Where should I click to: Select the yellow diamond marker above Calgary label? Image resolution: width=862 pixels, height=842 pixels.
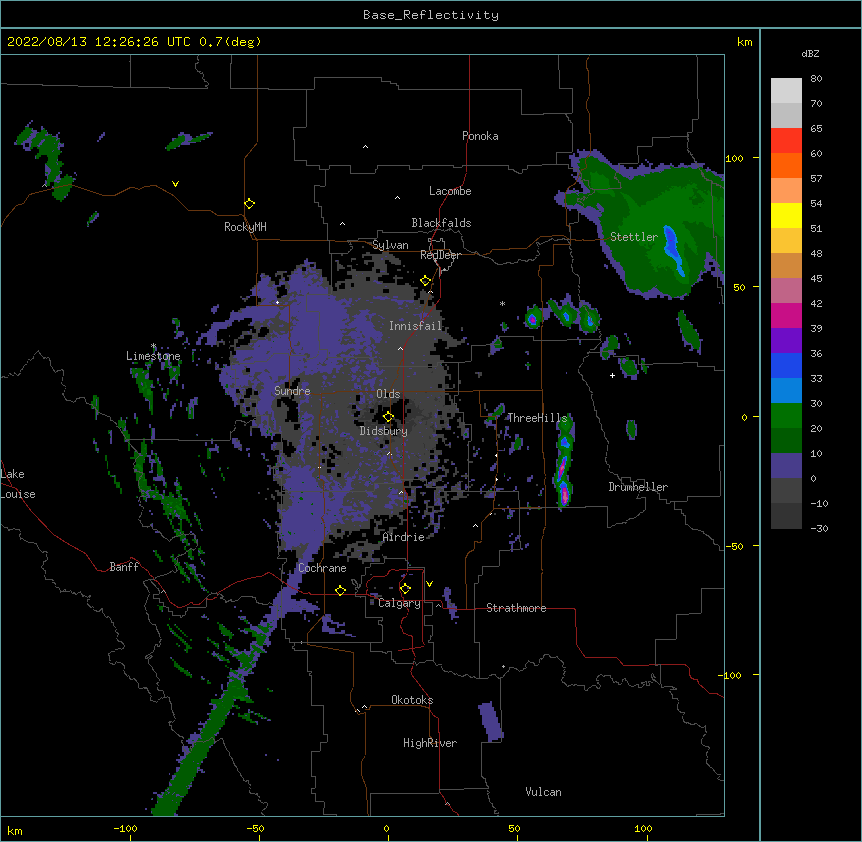click(405, 589)
